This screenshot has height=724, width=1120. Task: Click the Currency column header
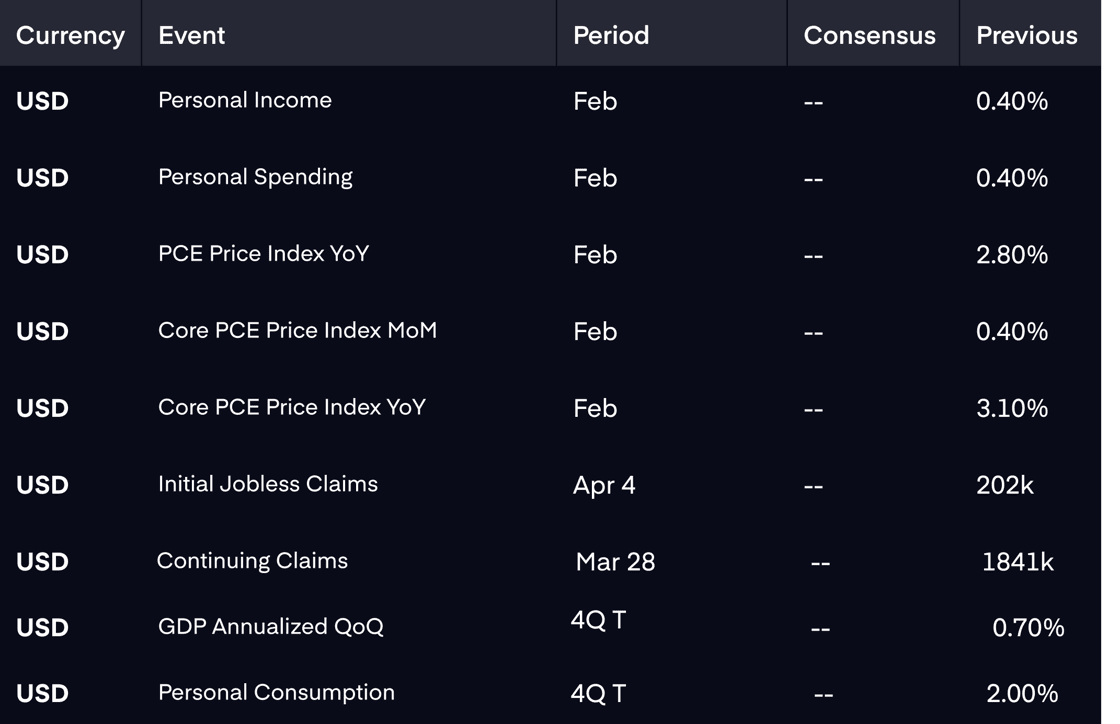[x=70, y=35]
